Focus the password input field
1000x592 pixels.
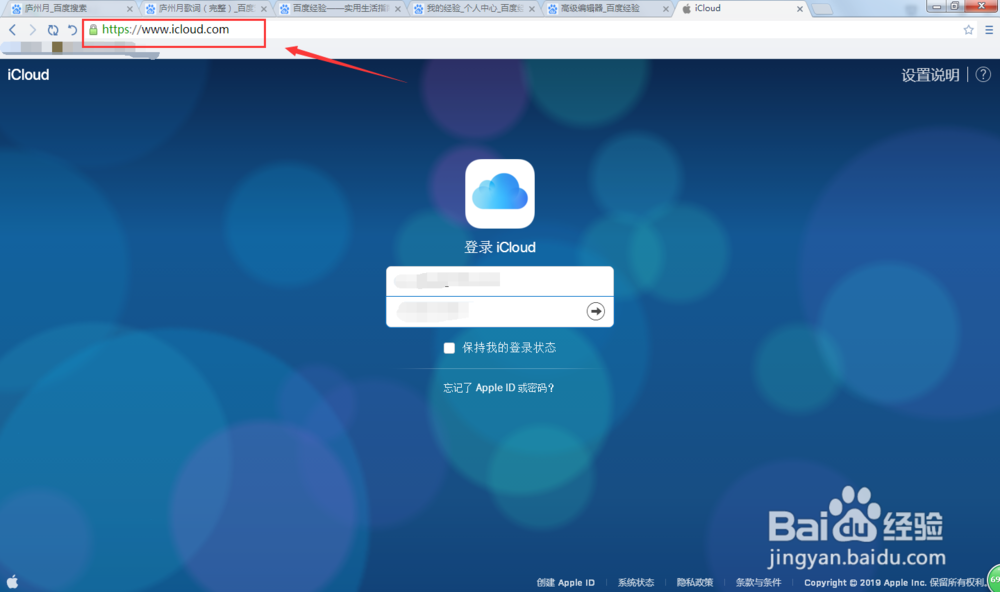click(499, 312)
